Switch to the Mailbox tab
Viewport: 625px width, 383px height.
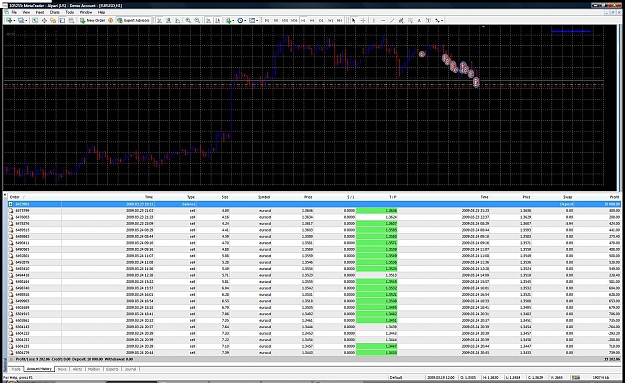click(94, 369)
